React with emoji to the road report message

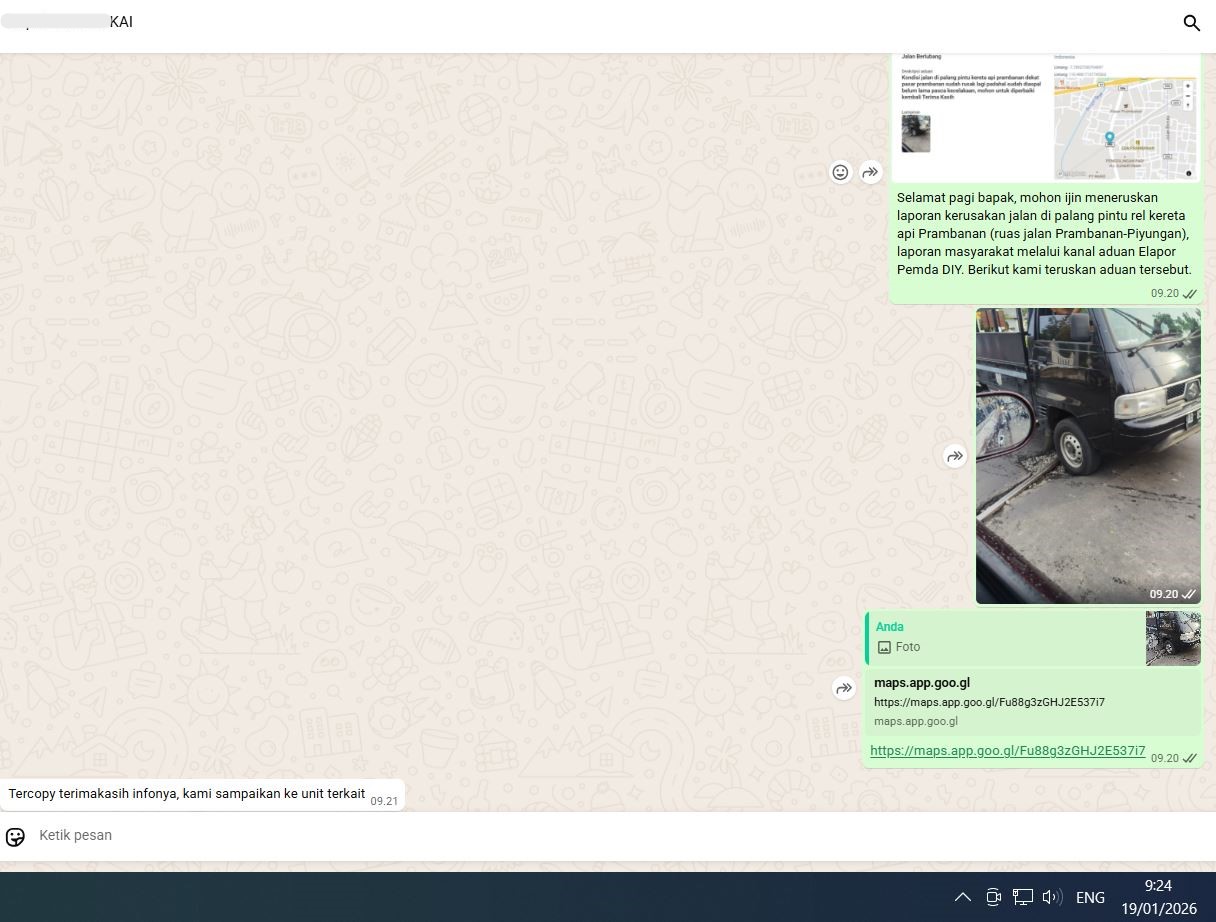click(840, 172)
